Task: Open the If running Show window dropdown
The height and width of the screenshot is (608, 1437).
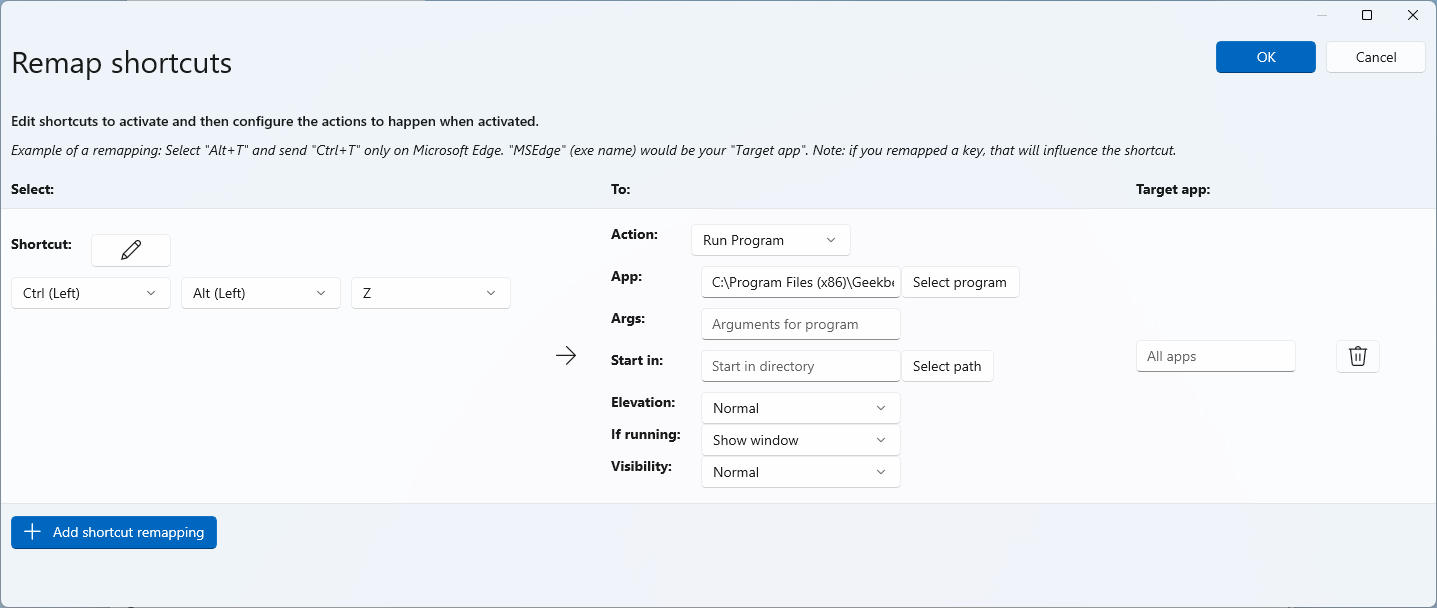Action: tap(800, 440)
